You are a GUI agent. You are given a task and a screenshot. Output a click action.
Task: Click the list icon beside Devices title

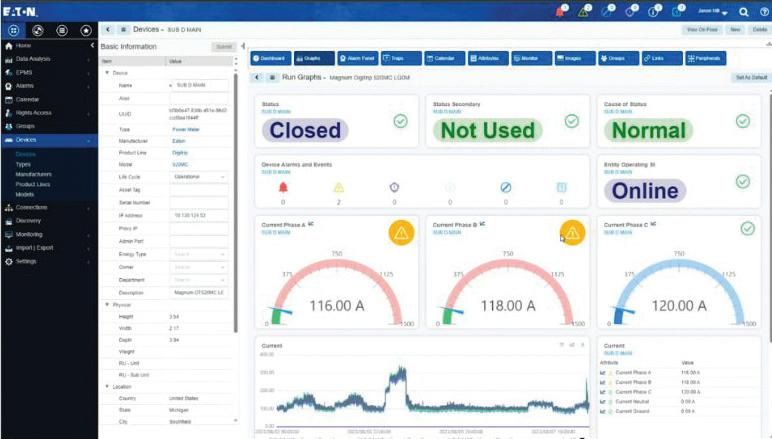124,30
